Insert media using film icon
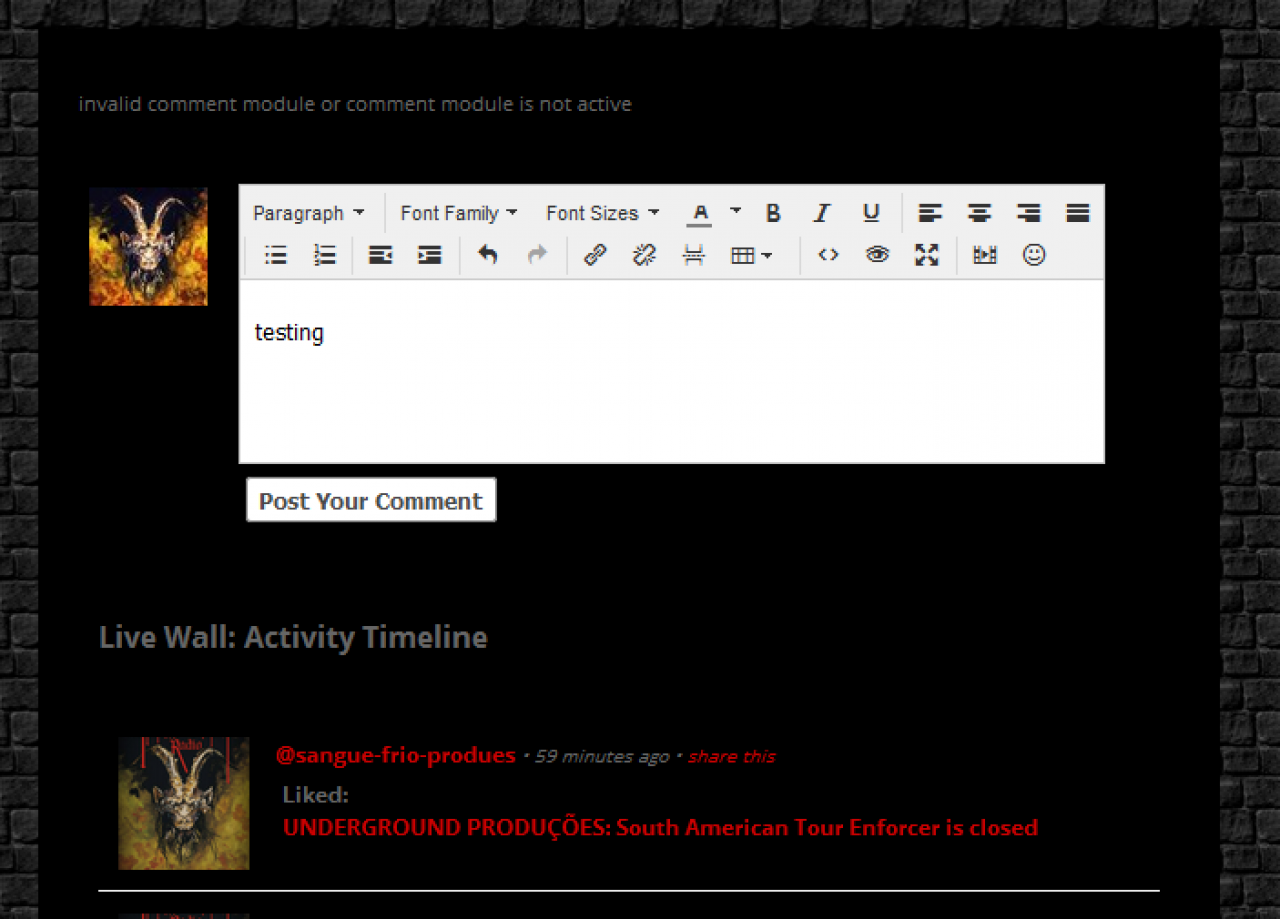The height and width of the screenshot is (919, 1280). pyautogui.click(x=985, y=255)
